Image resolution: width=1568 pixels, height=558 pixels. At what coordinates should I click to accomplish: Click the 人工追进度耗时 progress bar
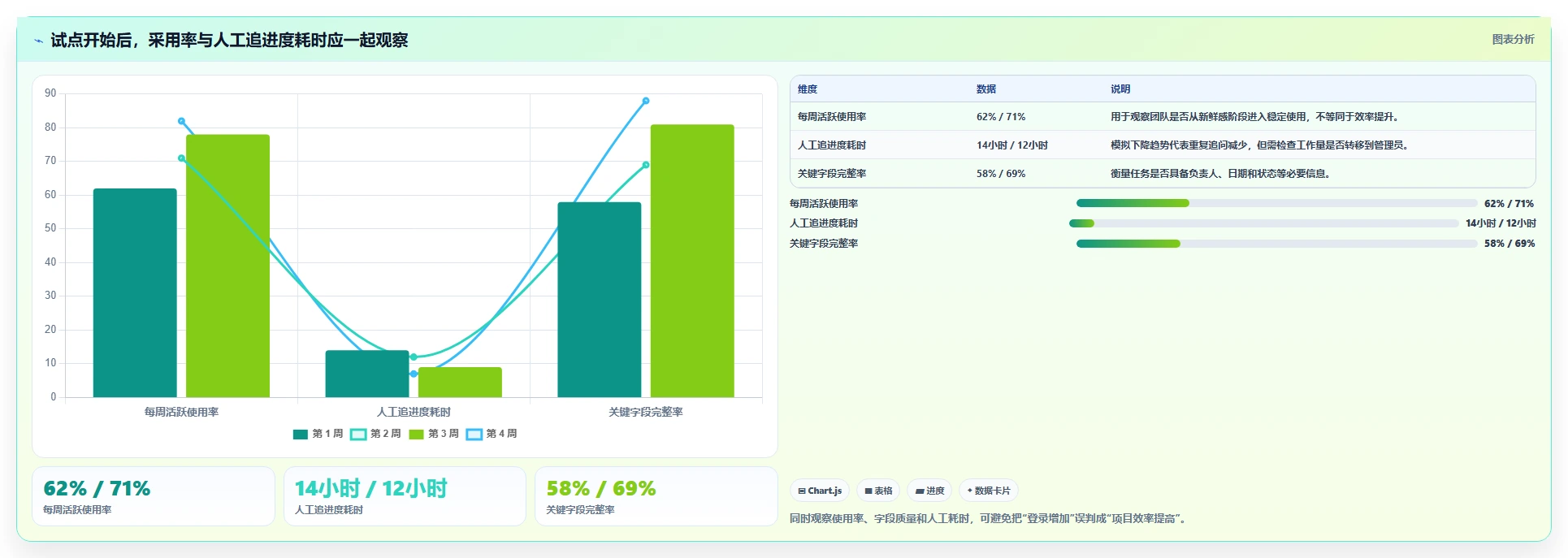(1263, 223)
